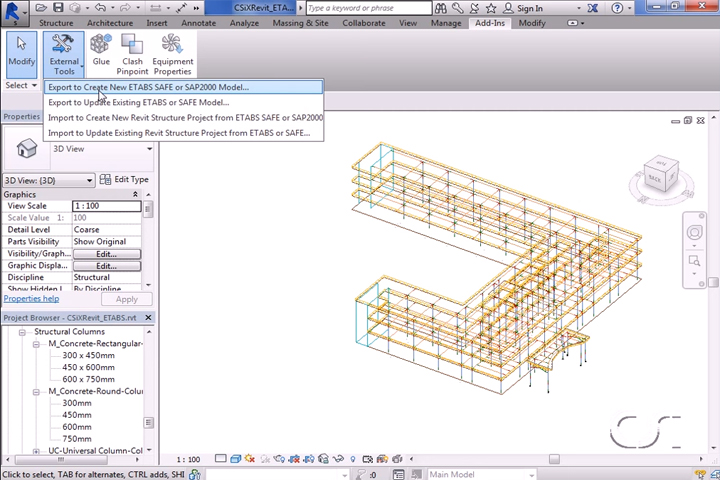The height and width of the screenshot is (480, 720).
Task: Collapse the Graphics properties group
Action: [135, 194]
